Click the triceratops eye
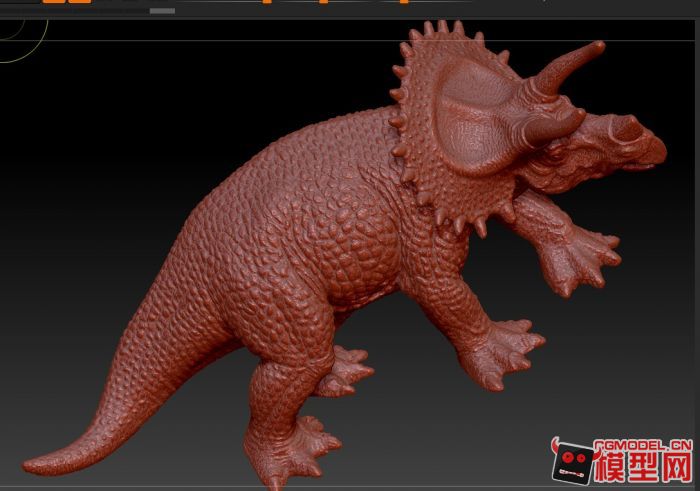The image size is (700, 491). [x=558, y=153]
